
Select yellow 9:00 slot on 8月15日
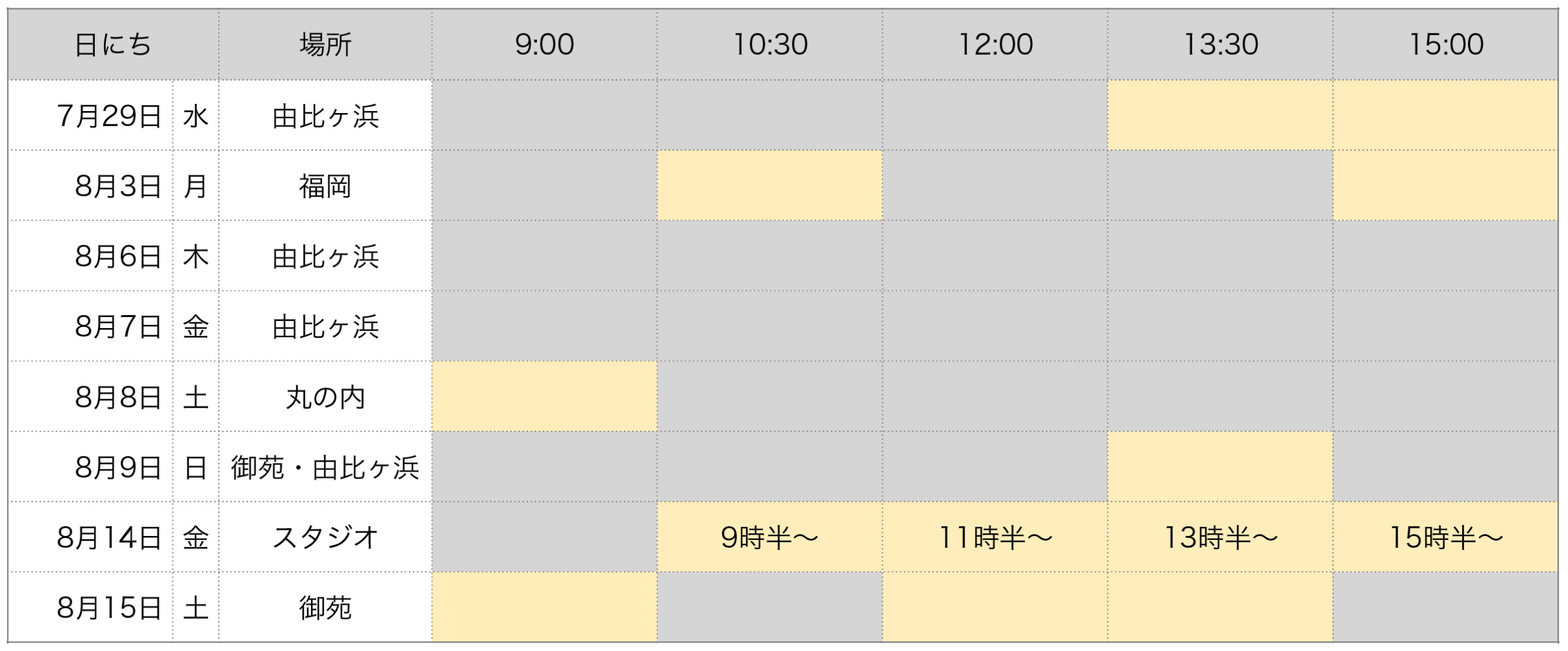pos(544,608)
